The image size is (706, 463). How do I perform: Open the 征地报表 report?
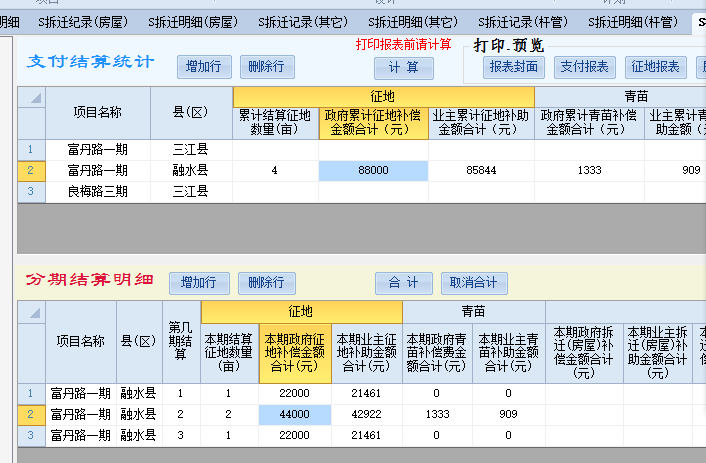pyautogui.click(x=655, y=67)
